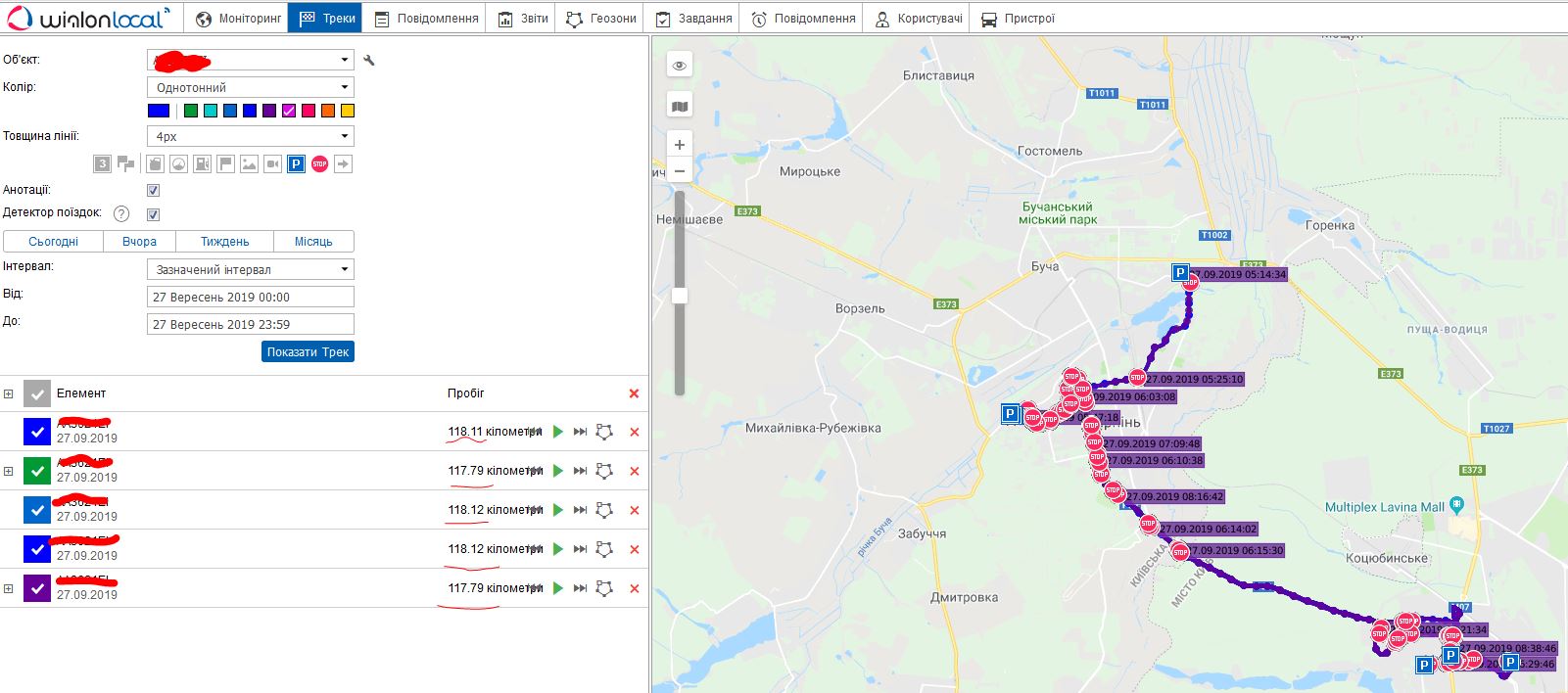1568x693 pixels.
Task: Open the Інтервал dropdown Зазначений інтервал
Action: click(x=250, y=269)
